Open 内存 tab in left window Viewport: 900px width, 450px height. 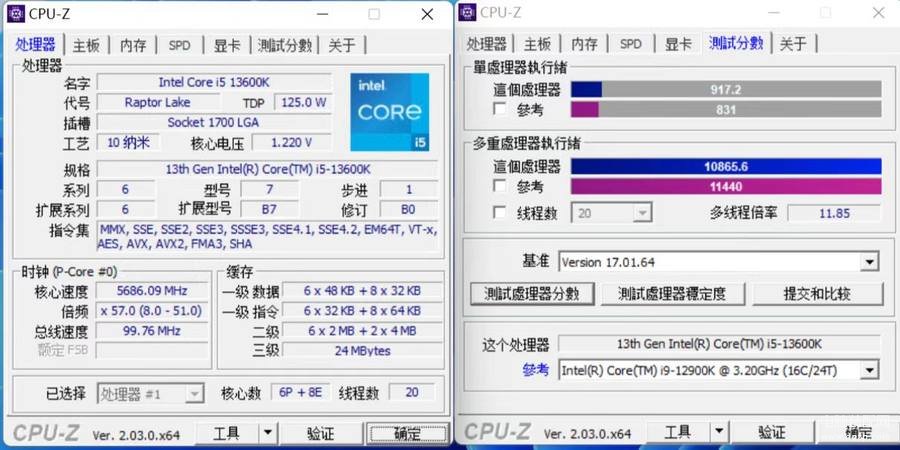point(133,45)
